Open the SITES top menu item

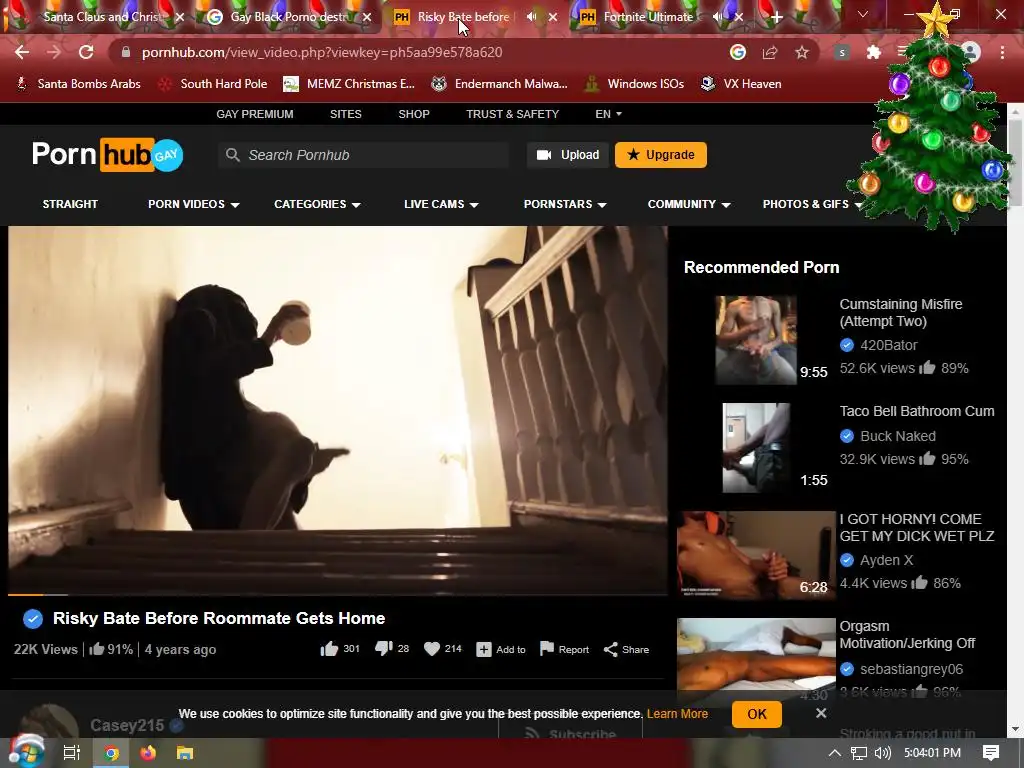pos(345,114)
